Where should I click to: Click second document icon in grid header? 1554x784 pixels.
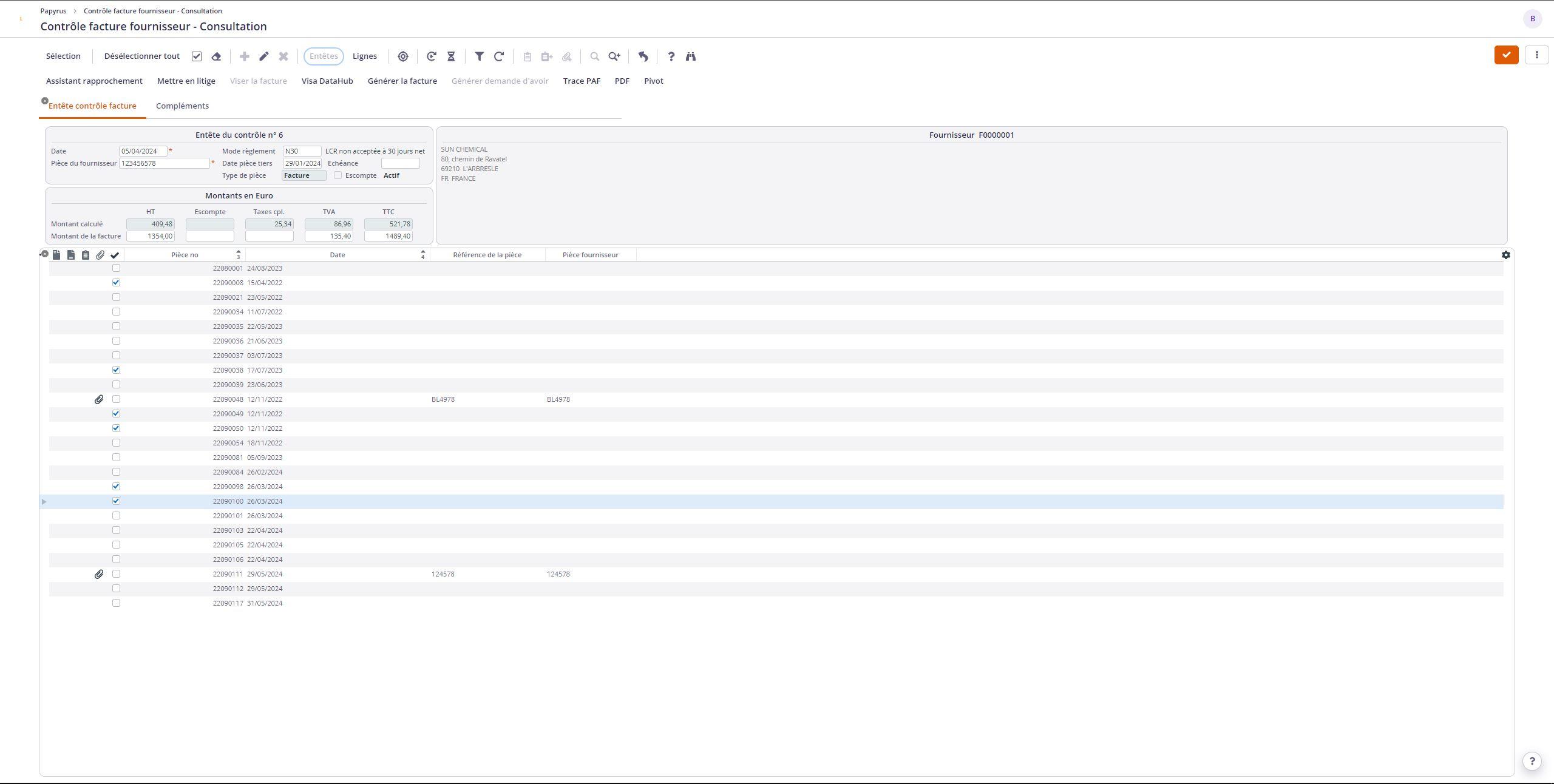[x=71, y=255]
